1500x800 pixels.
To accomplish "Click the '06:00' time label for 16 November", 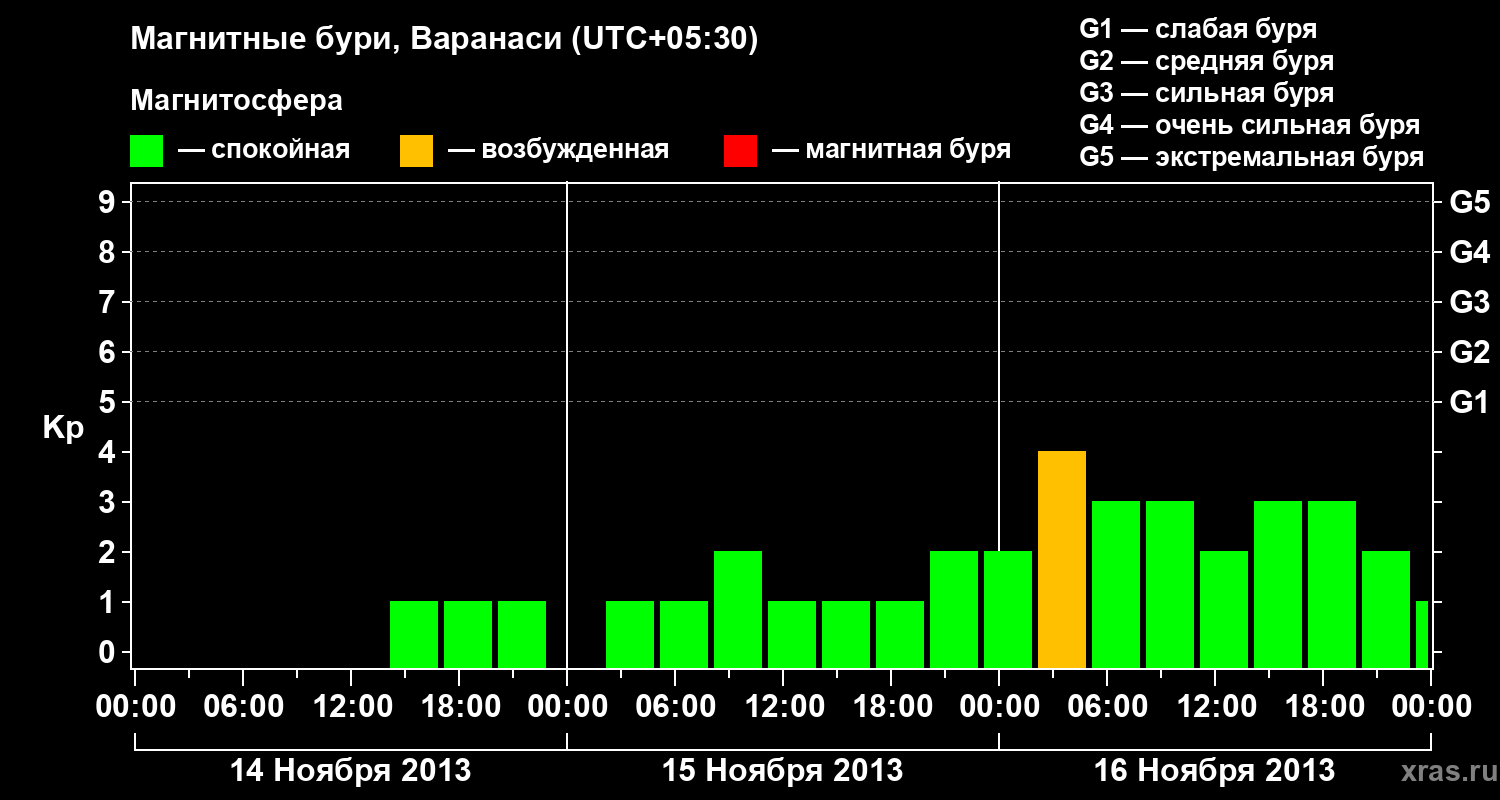I will point(1106,707).
